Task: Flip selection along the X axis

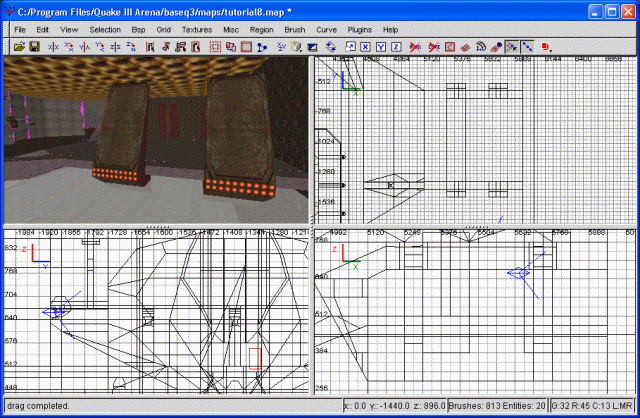Action: coord(53,47)
